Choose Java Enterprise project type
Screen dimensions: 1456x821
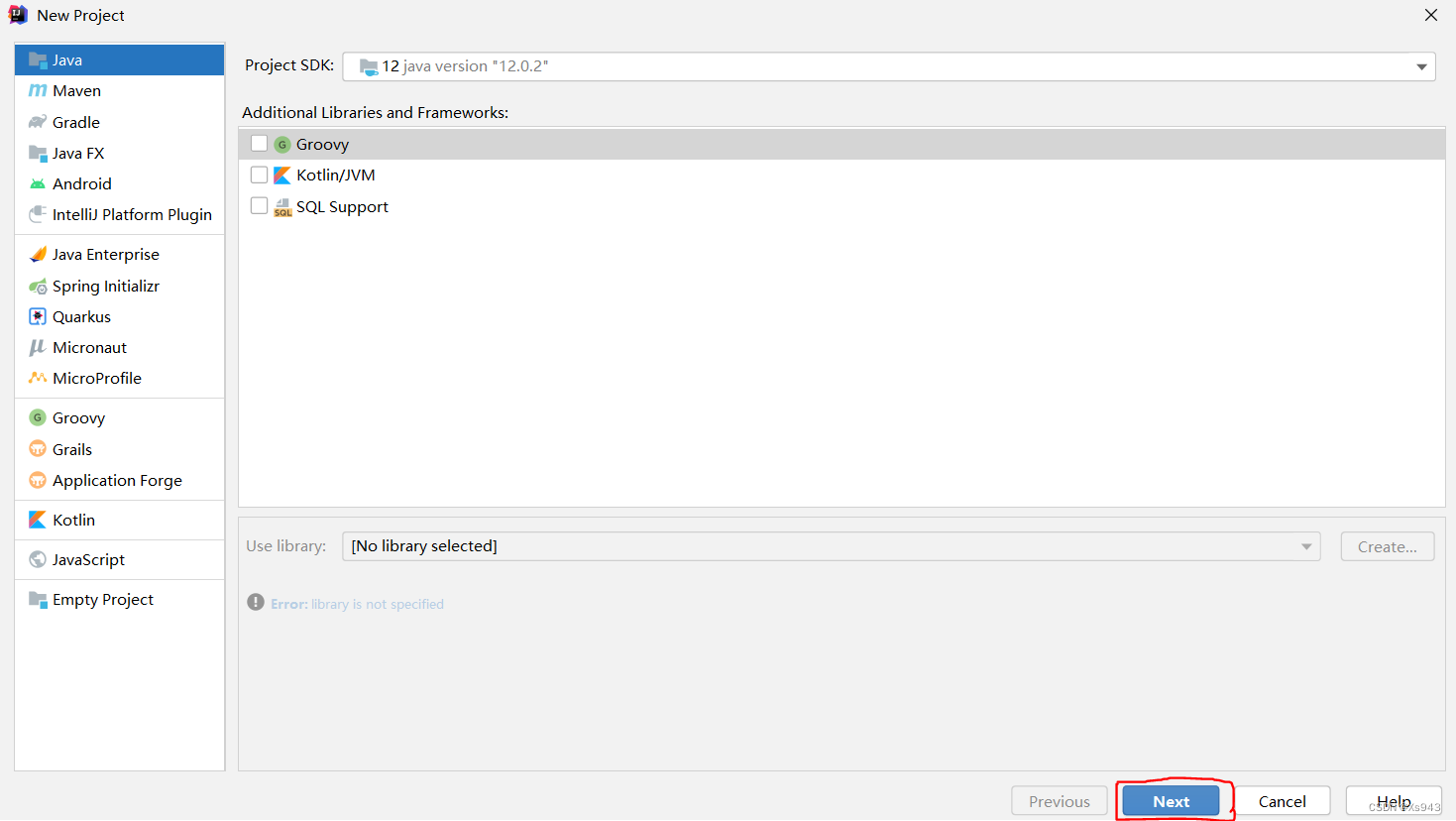(x=120, y=255)
